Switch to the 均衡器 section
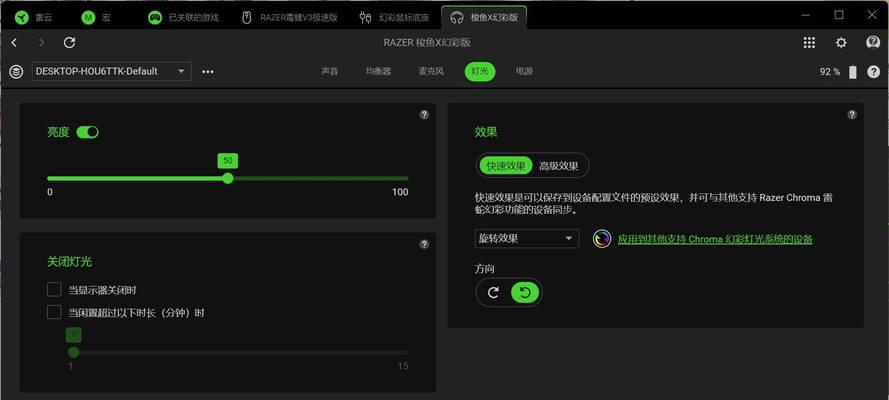This screenshot has width=889, height=400. [x=378, y=71]
